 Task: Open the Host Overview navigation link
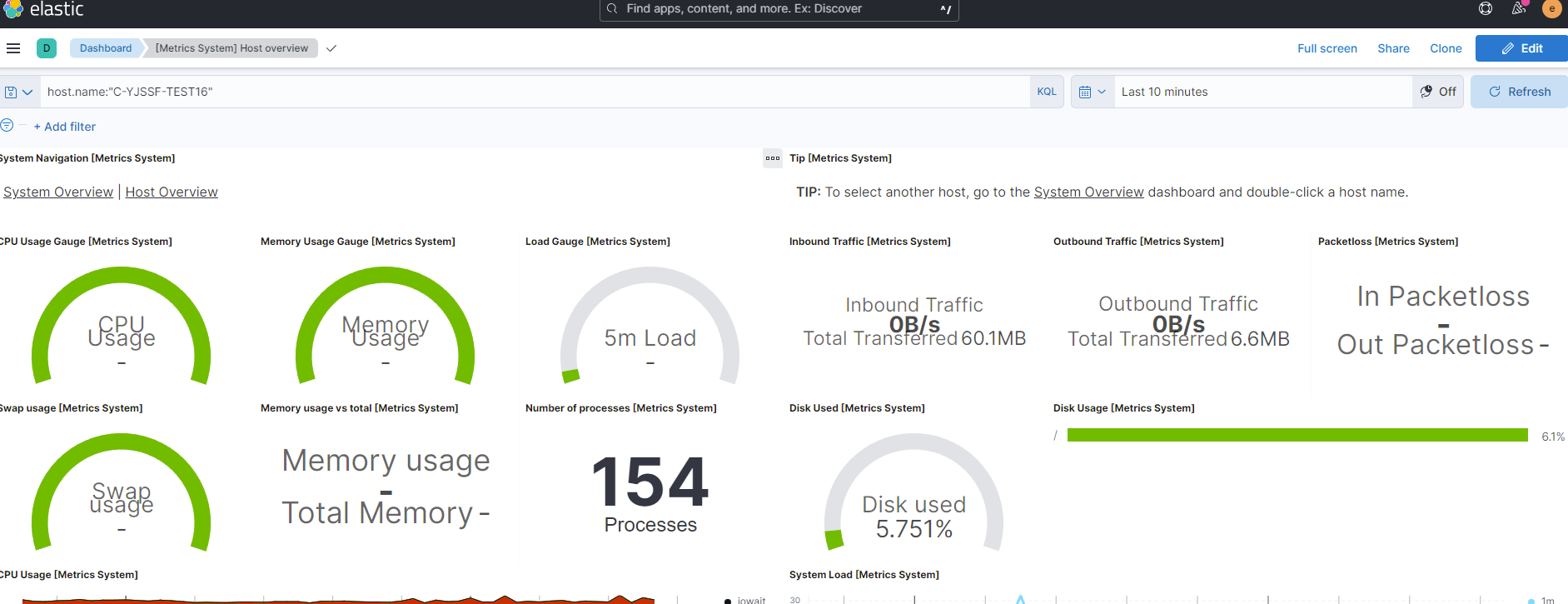point(172,192)
